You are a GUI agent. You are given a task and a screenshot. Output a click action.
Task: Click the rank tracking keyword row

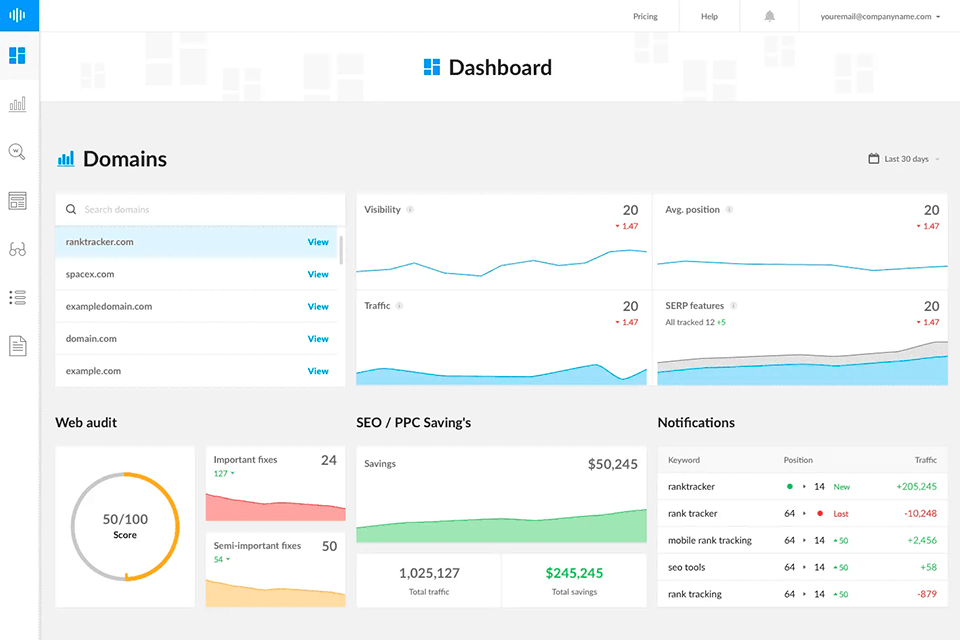(803, 594)
